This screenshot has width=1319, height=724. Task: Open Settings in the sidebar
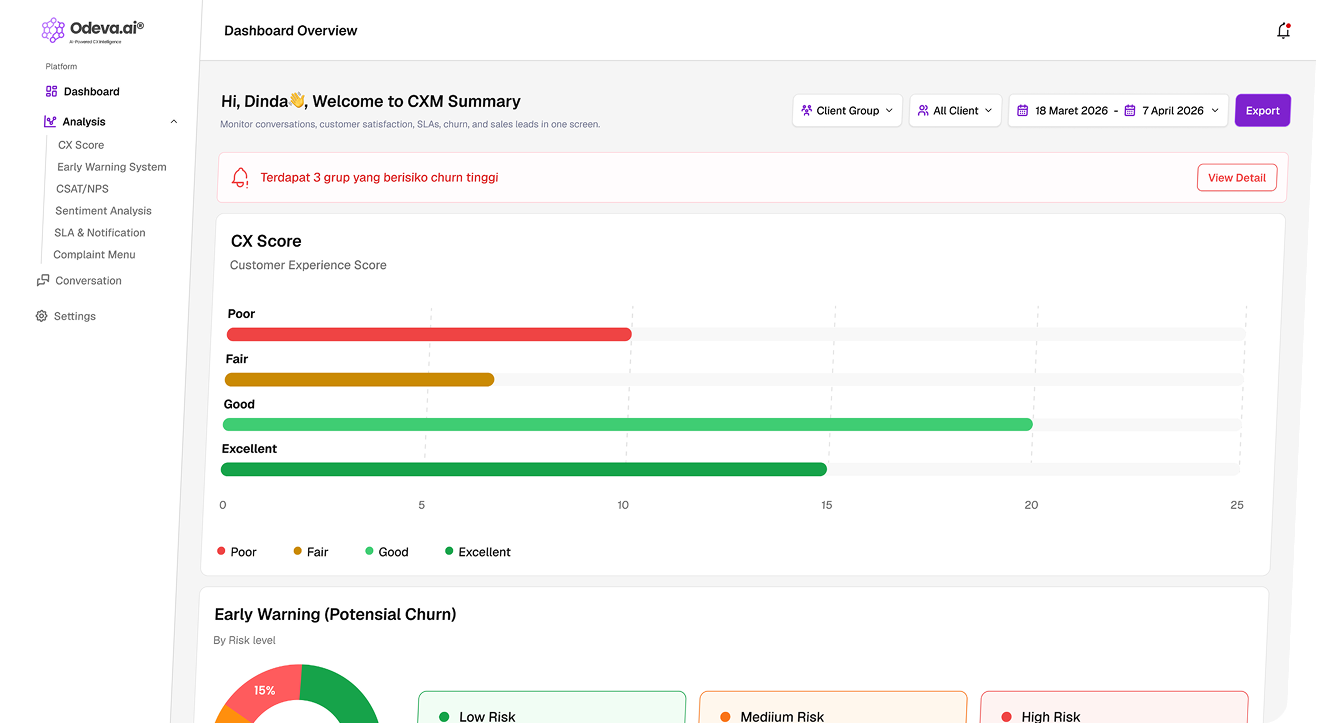75,316
